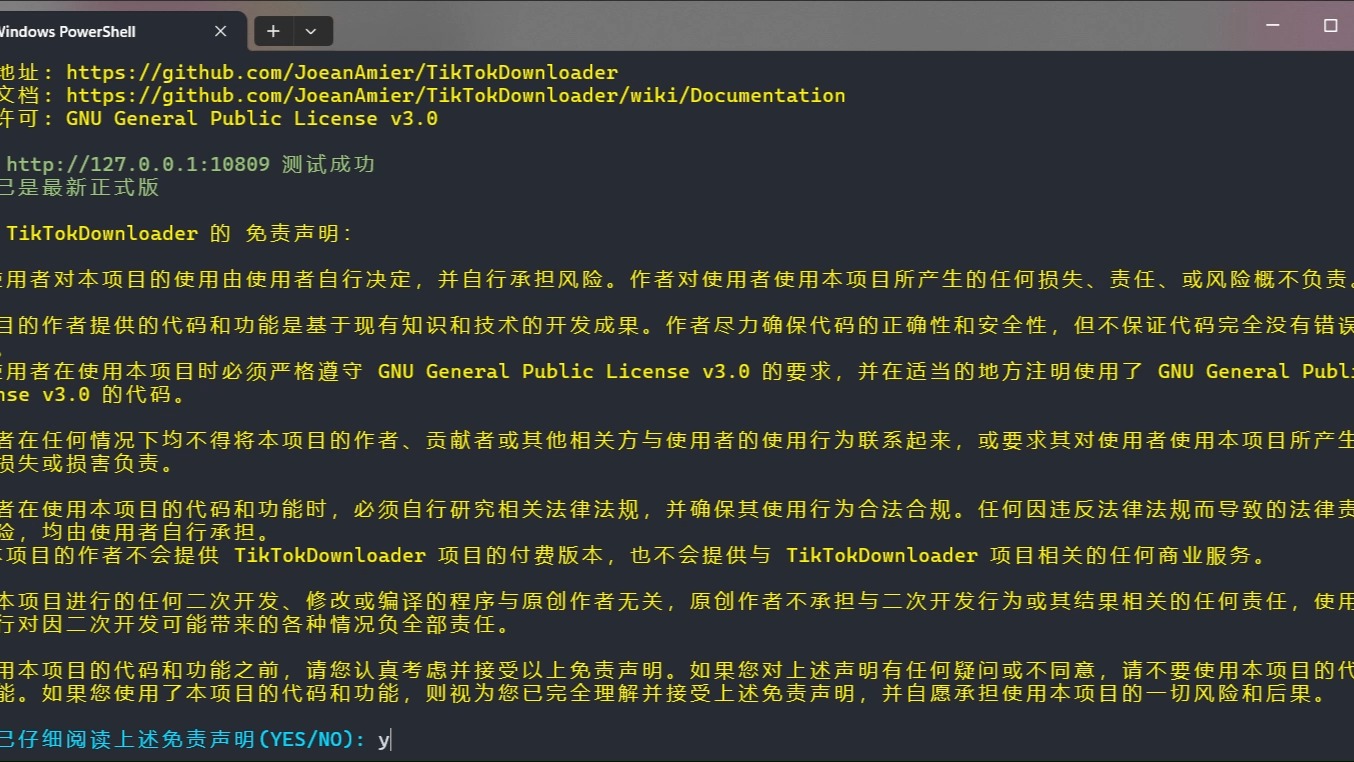This screenshot has height=762, width=1354.
Task: Click the line containing '必须严格遵守'
Action: pyautogui.click(x=677, y=371)
